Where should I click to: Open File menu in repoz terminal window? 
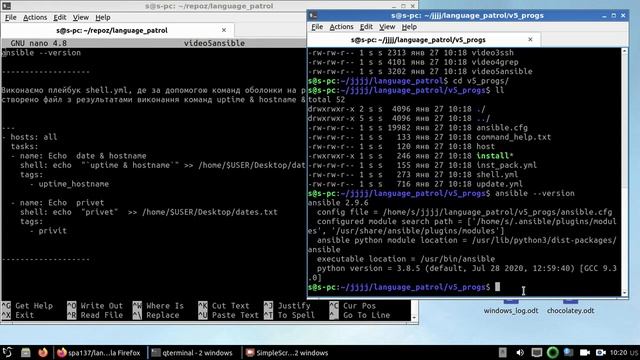(11, 18)
